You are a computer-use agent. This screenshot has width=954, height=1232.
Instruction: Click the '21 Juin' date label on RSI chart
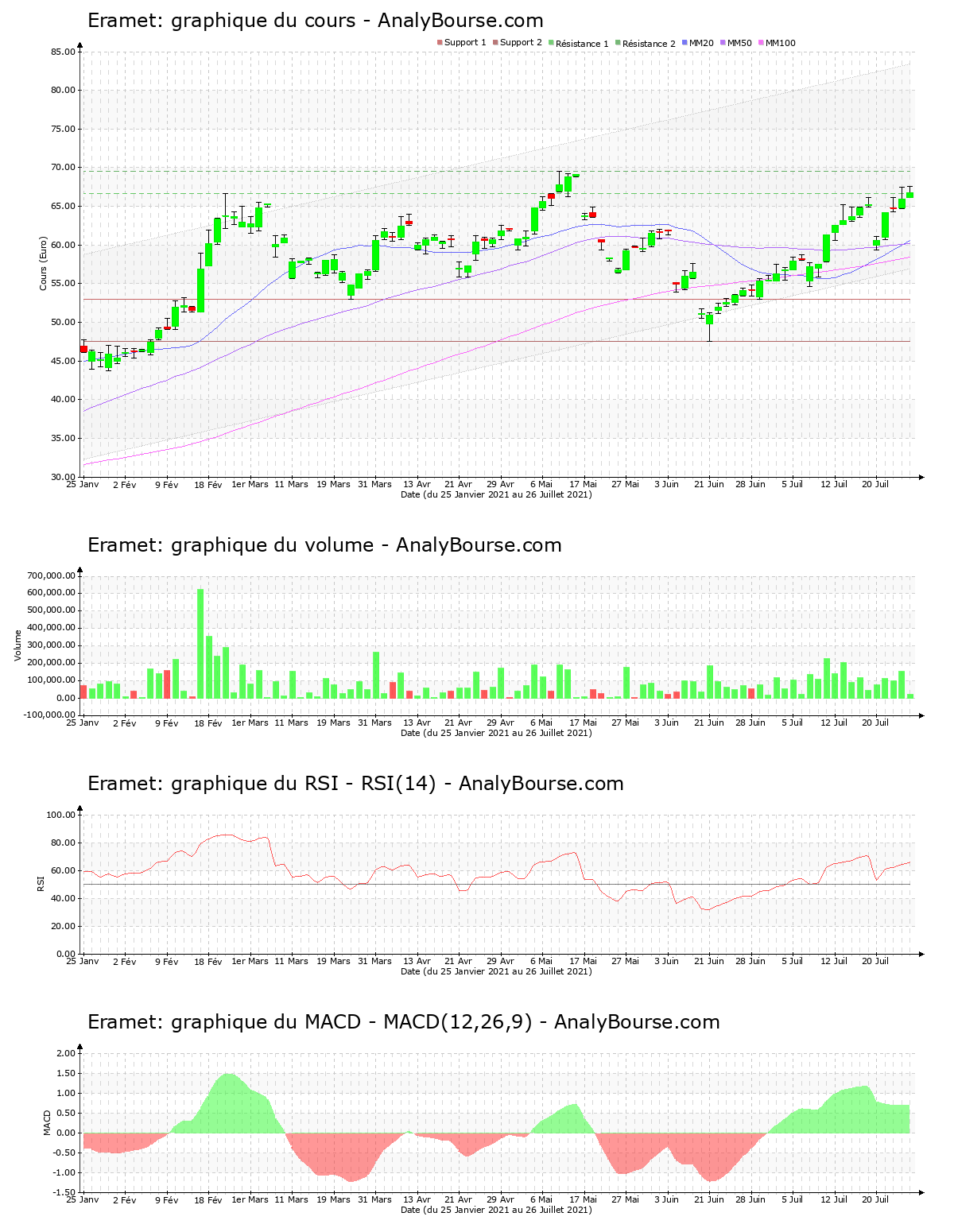pyautogui.click(x=709, y=961)
